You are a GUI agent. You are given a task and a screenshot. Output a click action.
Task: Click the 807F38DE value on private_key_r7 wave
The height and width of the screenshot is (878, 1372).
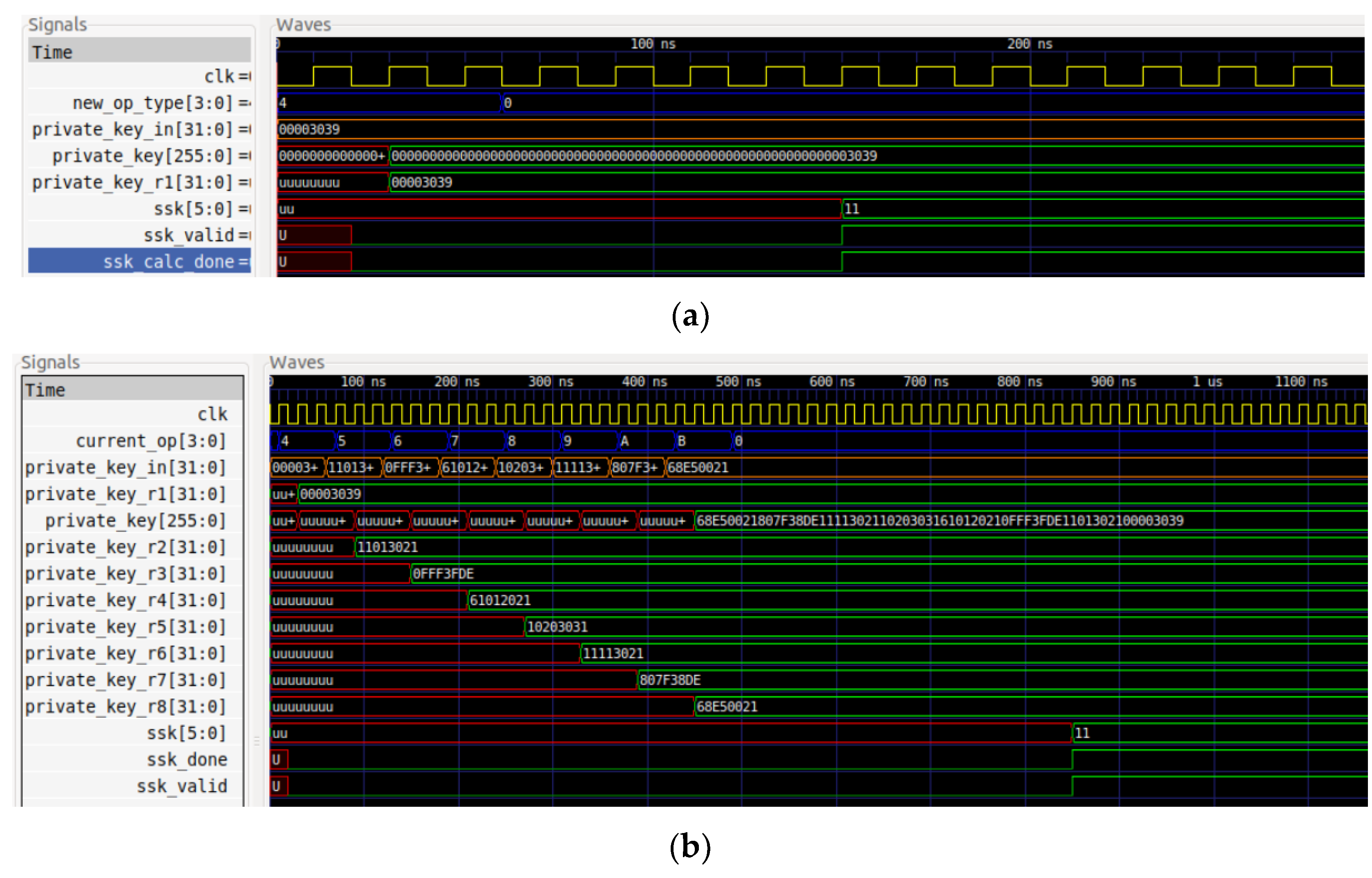click(x=670, y=680)
